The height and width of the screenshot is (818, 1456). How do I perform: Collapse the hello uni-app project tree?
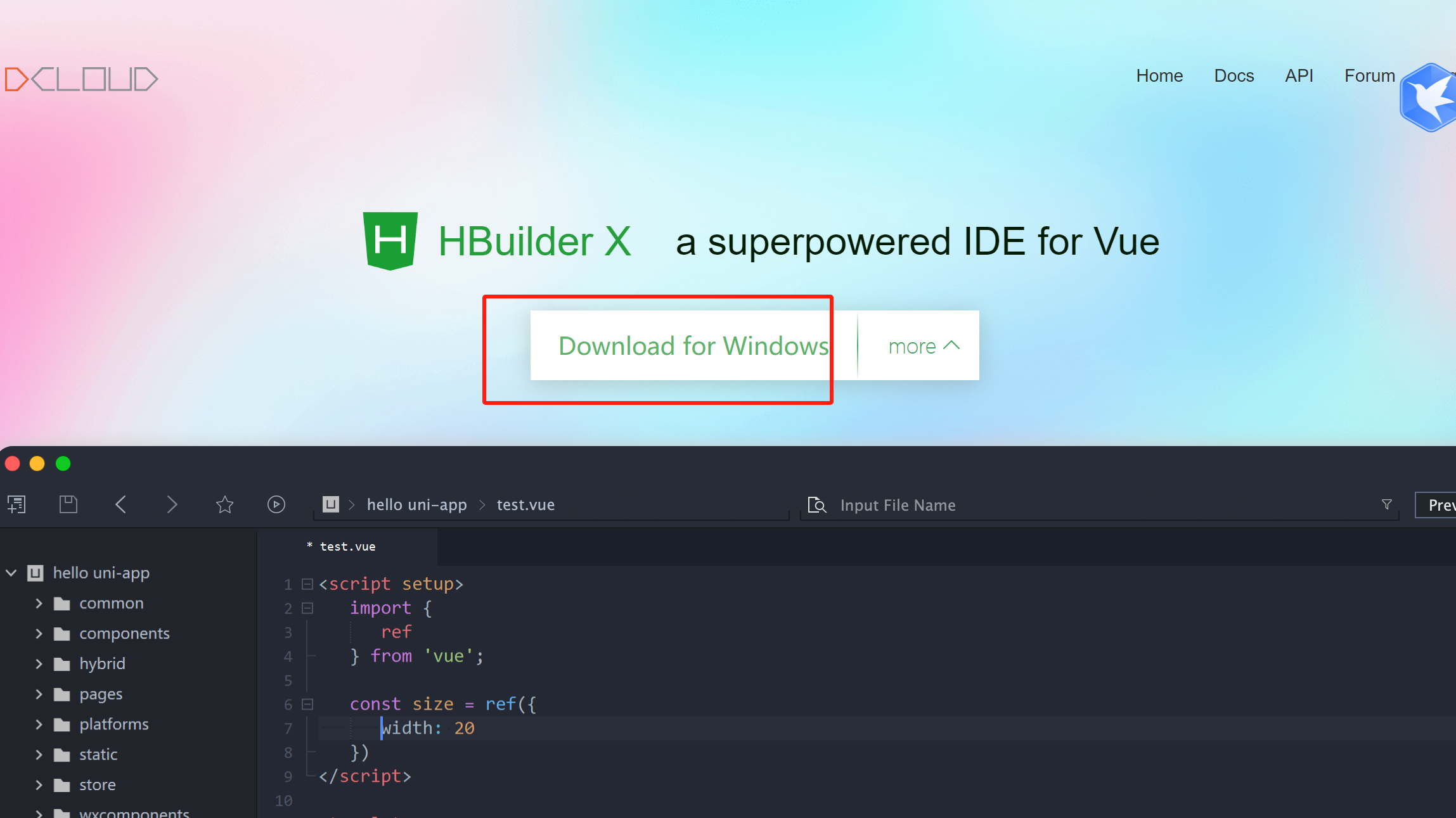coord(11,573)
